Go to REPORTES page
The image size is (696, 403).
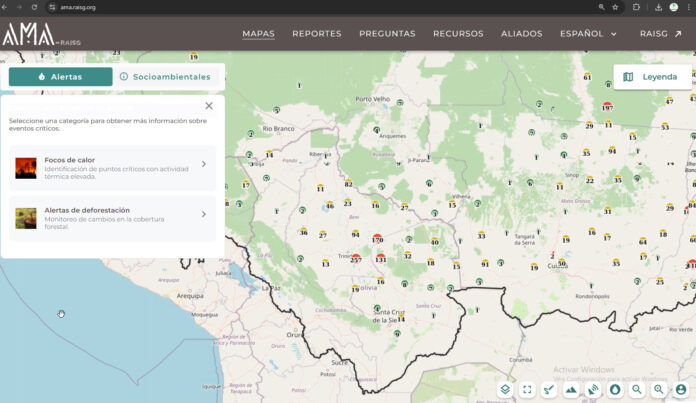(317, 34)
